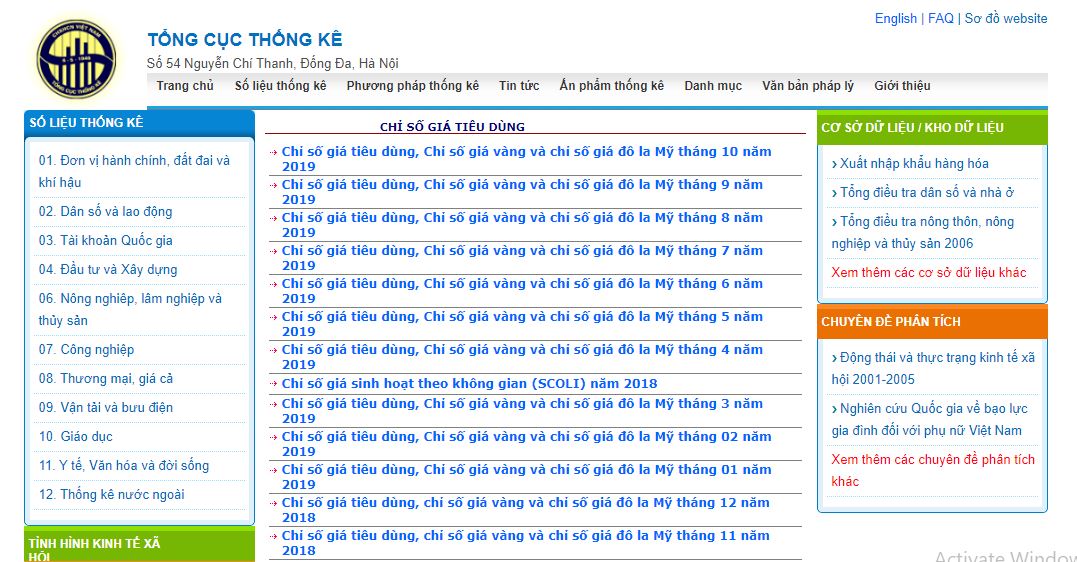The height and width of the screenshot is (562, 1077).
Task: Open the FAQ link
Action: click(x=940, y=18)
